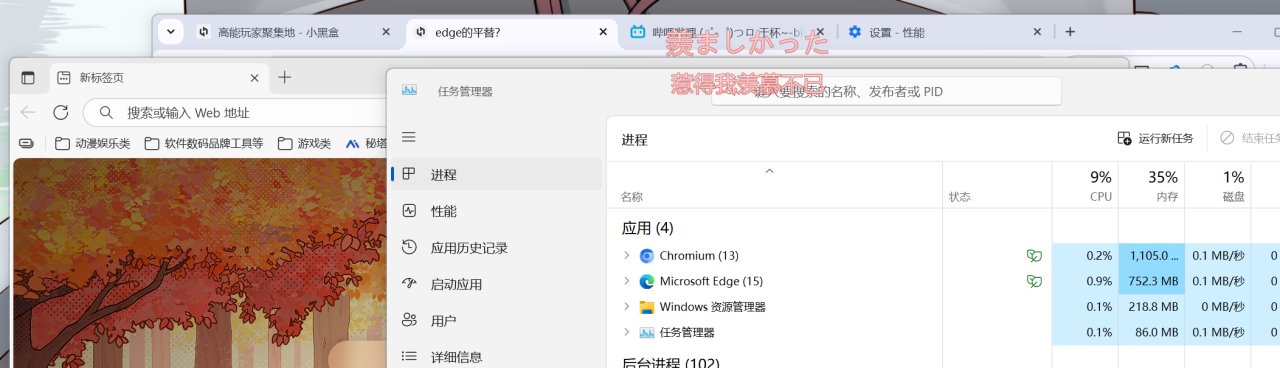The height and width of the screenshot is (368, 1280).
Task: Open 软件数码品牌工具等 bookmark folder
Action: 203,143
